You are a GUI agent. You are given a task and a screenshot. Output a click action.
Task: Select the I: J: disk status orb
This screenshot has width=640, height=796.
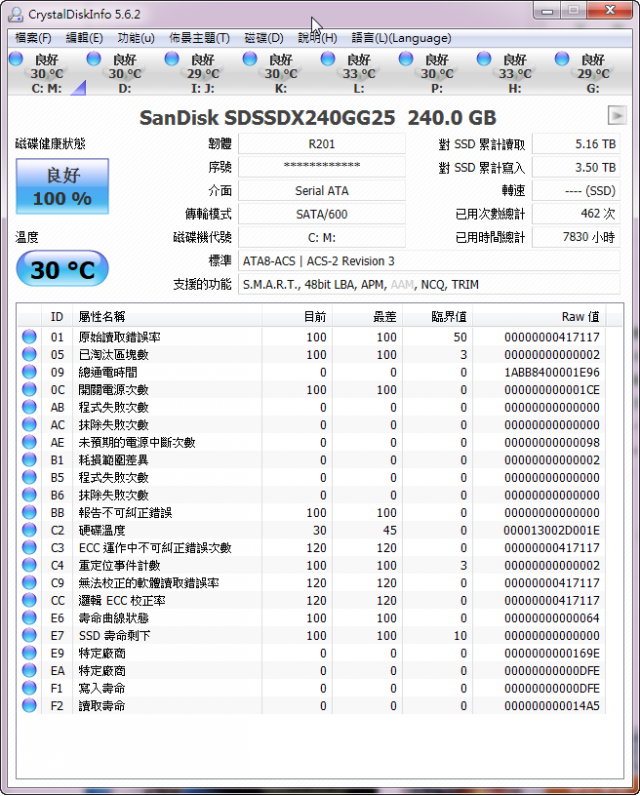[x=172, y=59]
